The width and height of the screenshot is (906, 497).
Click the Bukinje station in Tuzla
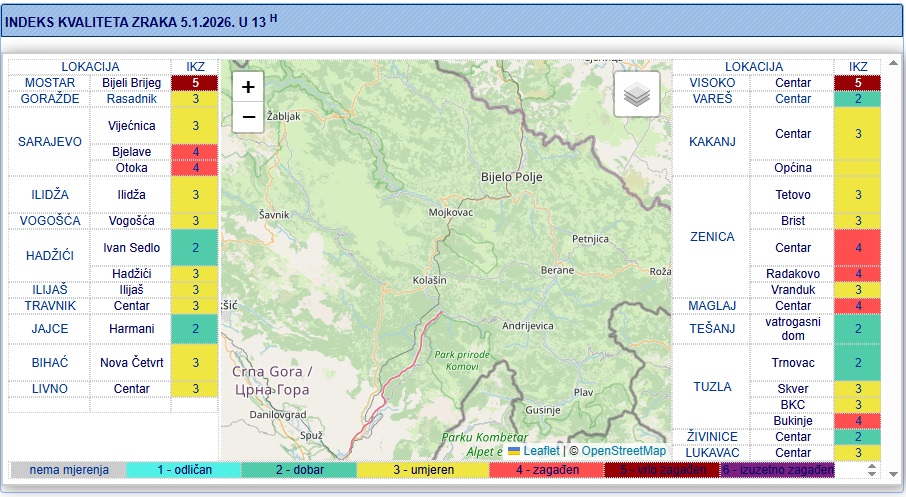[x=792, y=421]
